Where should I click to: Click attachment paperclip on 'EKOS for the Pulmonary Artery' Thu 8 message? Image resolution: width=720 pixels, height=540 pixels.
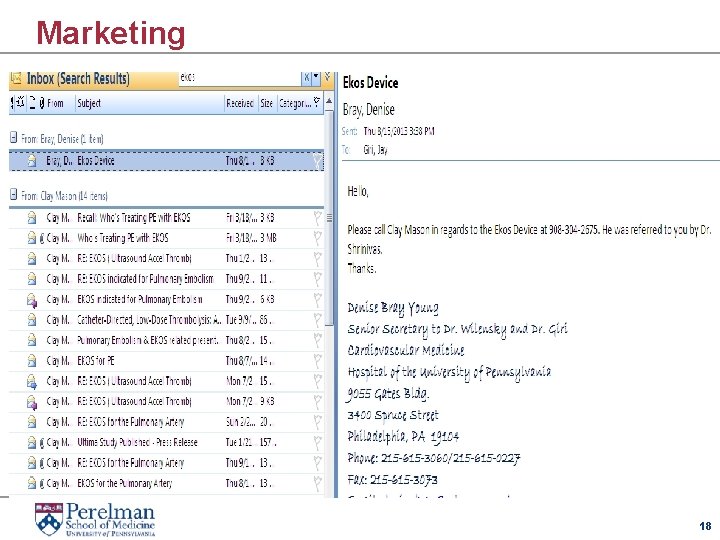click(x=42, y=484)
